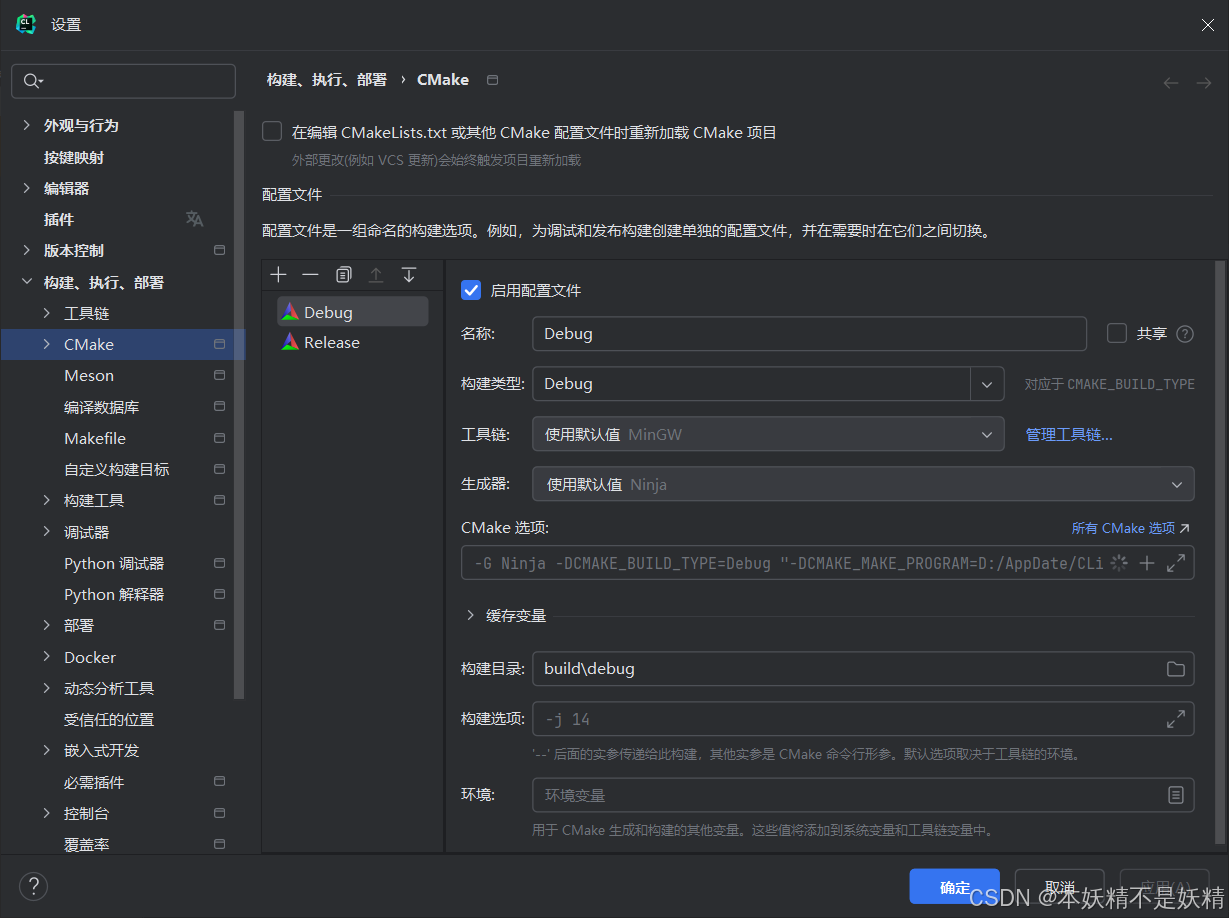The image size is (1229, 918).
Task: Click the 环境变量 input field
Action: pyautogui.click(x=863, y=795)
